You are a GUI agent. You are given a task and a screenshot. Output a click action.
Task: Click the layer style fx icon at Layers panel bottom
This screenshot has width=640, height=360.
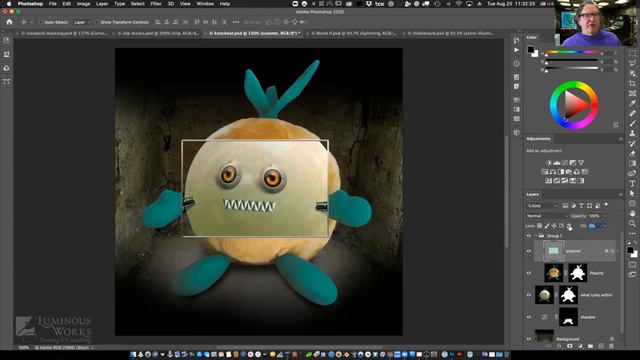(559, 346)
